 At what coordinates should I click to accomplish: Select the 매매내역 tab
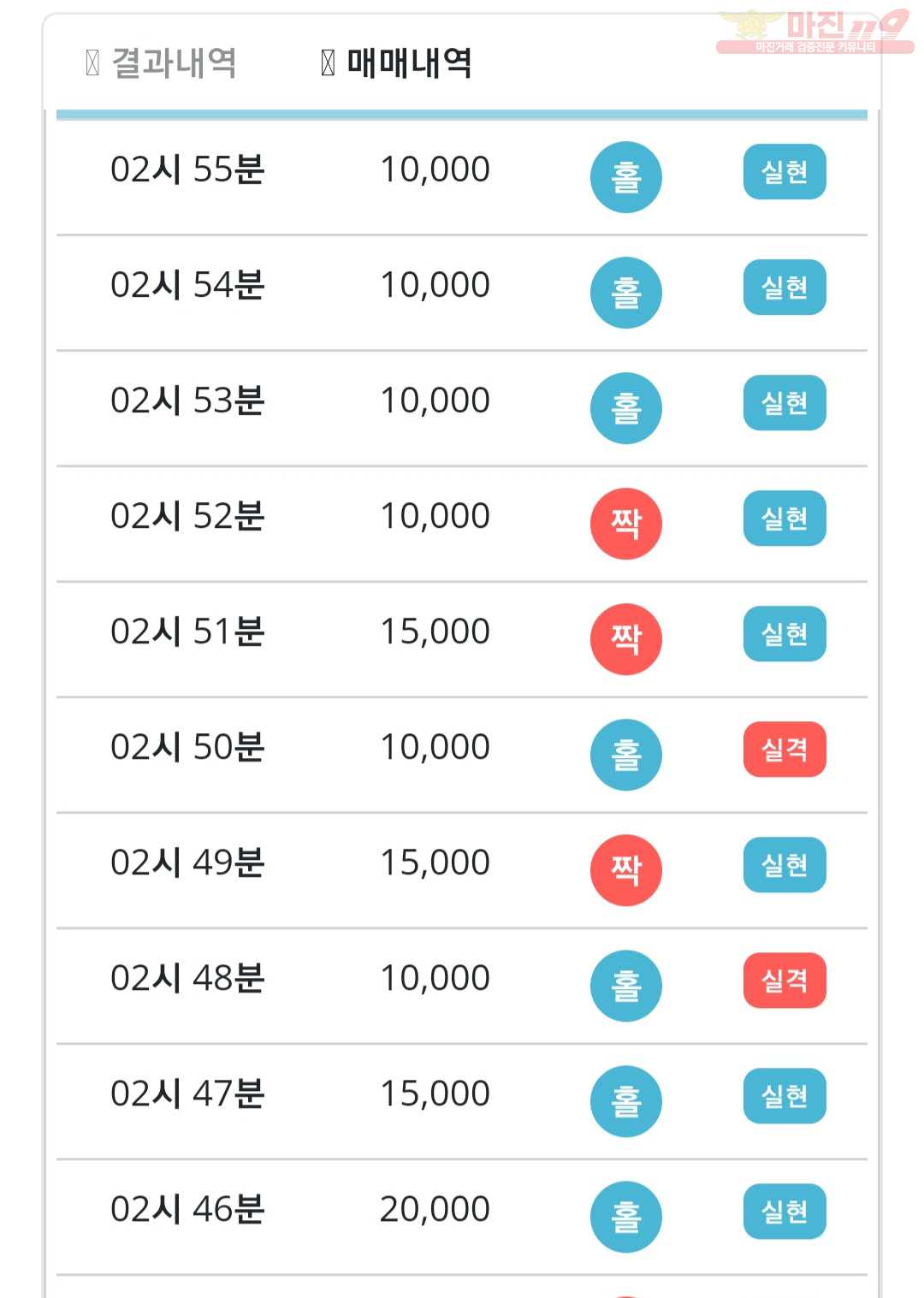[396, 62]
